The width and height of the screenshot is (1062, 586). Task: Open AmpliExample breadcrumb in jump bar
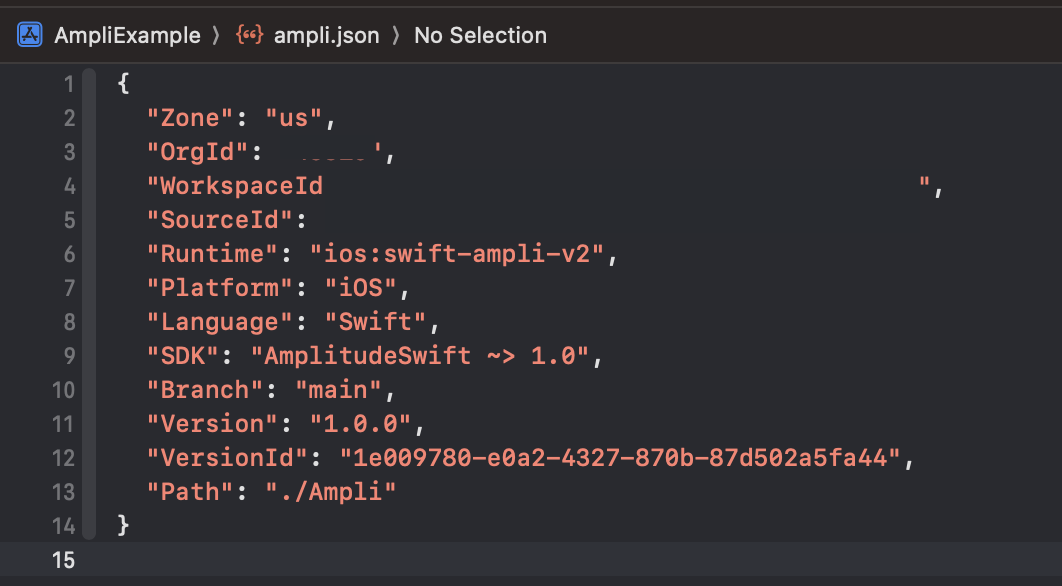point(127,35)
